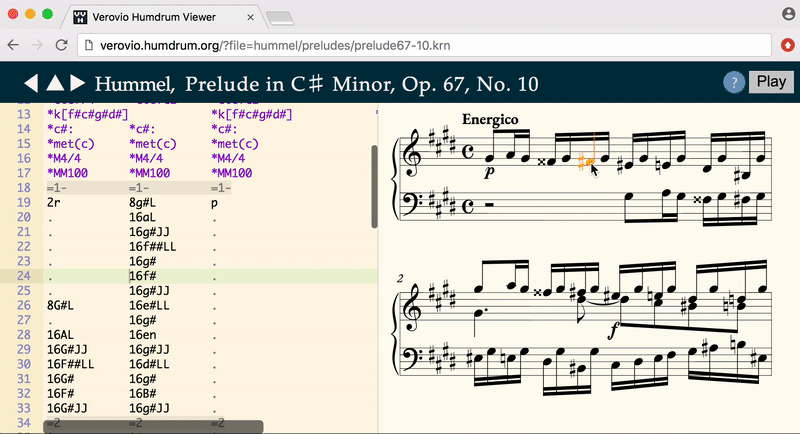
Task: Click the first *k[f#c#g#d#] on line 13
Action: coord(88,114)
